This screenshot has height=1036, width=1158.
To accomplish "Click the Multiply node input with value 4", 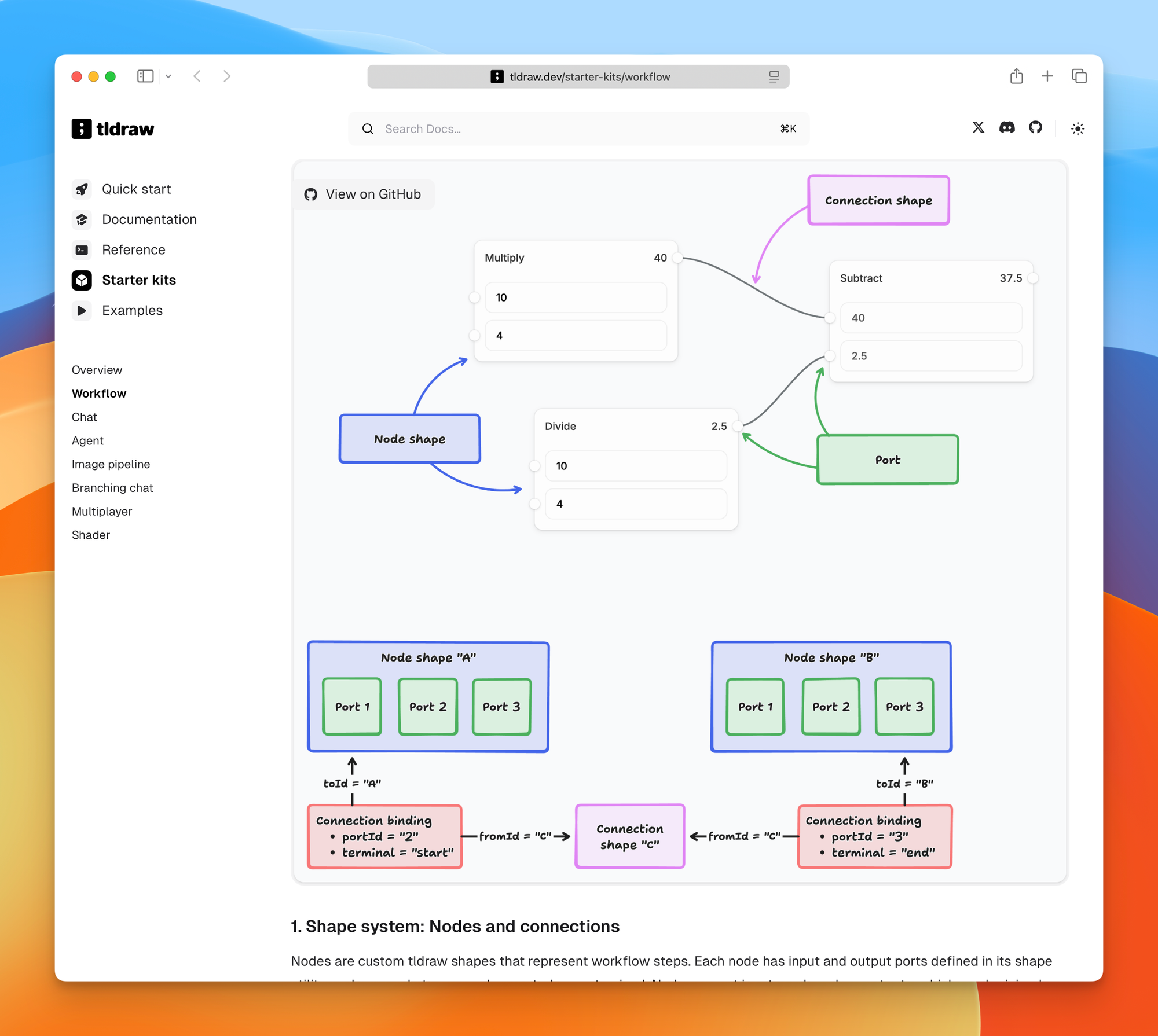I will [x=576, y=336].
